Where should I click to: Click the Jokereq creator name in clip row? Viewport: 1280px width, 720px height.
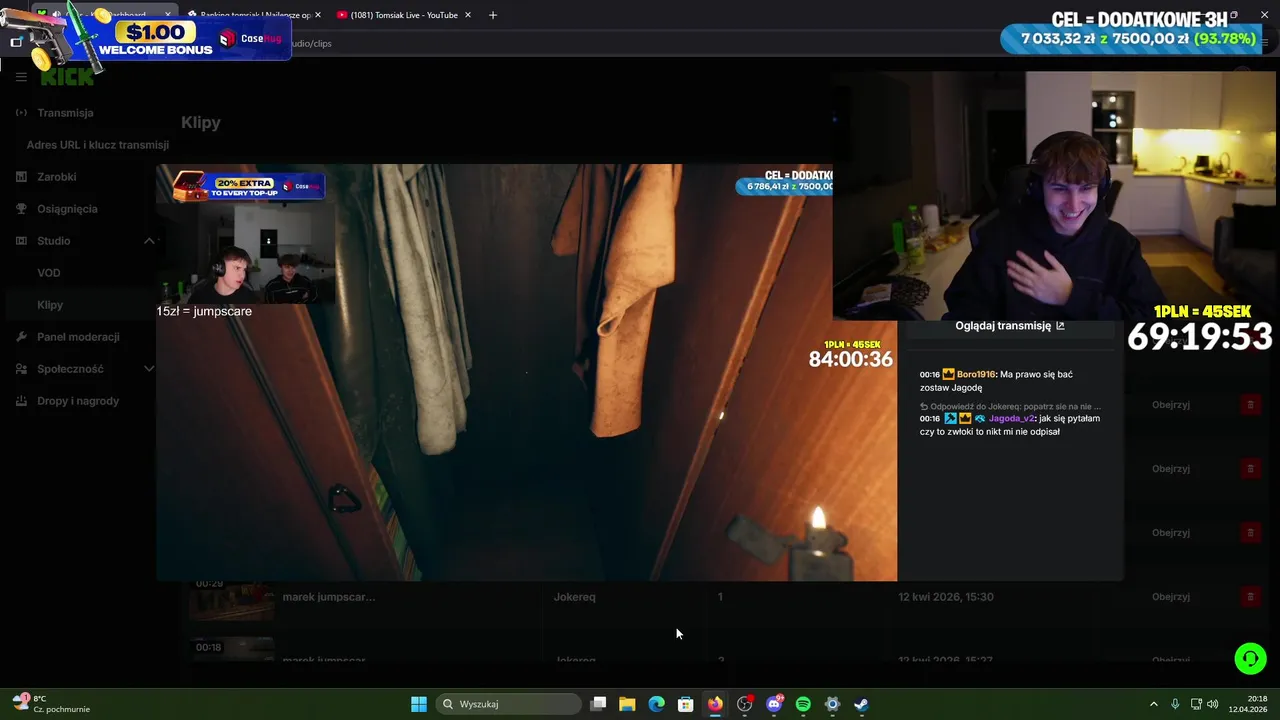point(574,597)
